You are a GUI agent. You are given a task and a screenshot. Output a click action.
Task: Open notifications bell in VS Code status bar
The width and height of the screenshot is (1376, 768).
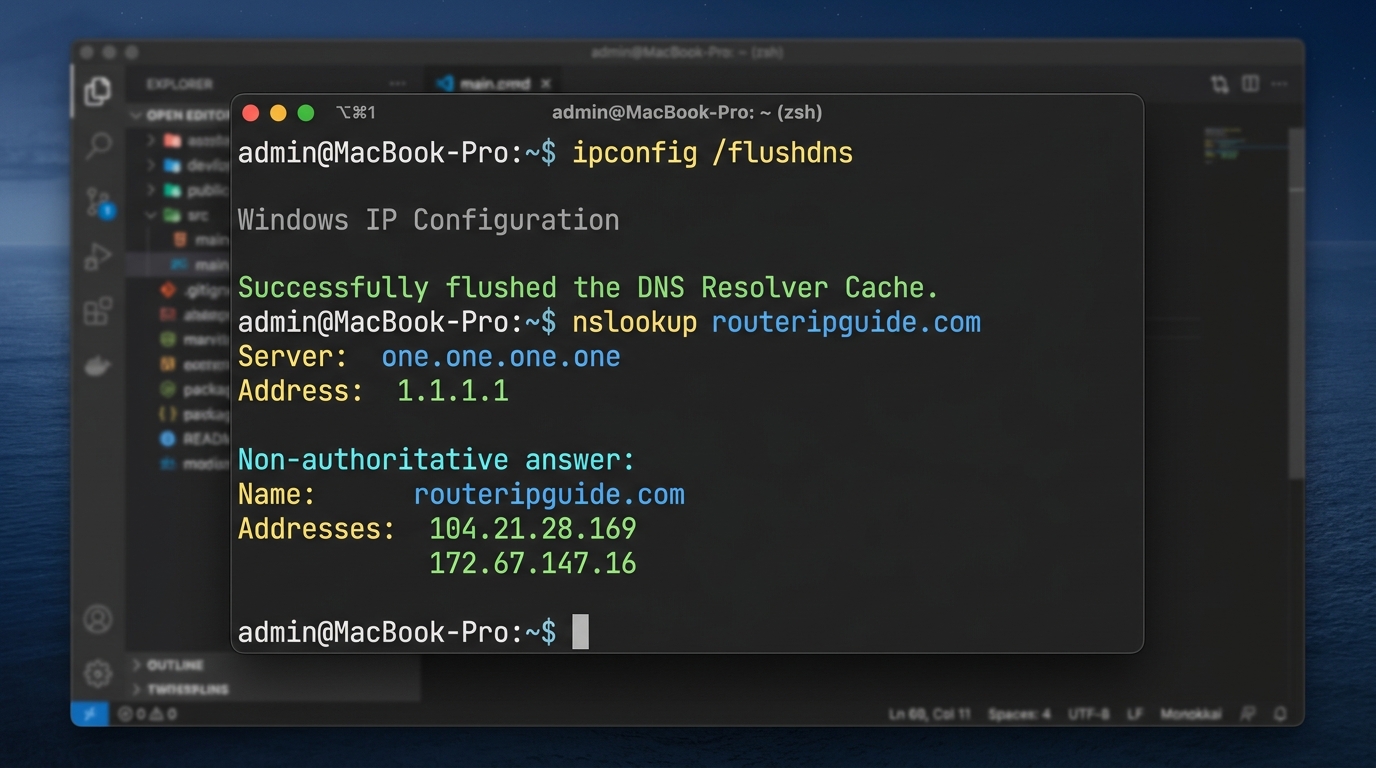[1280, 714]
